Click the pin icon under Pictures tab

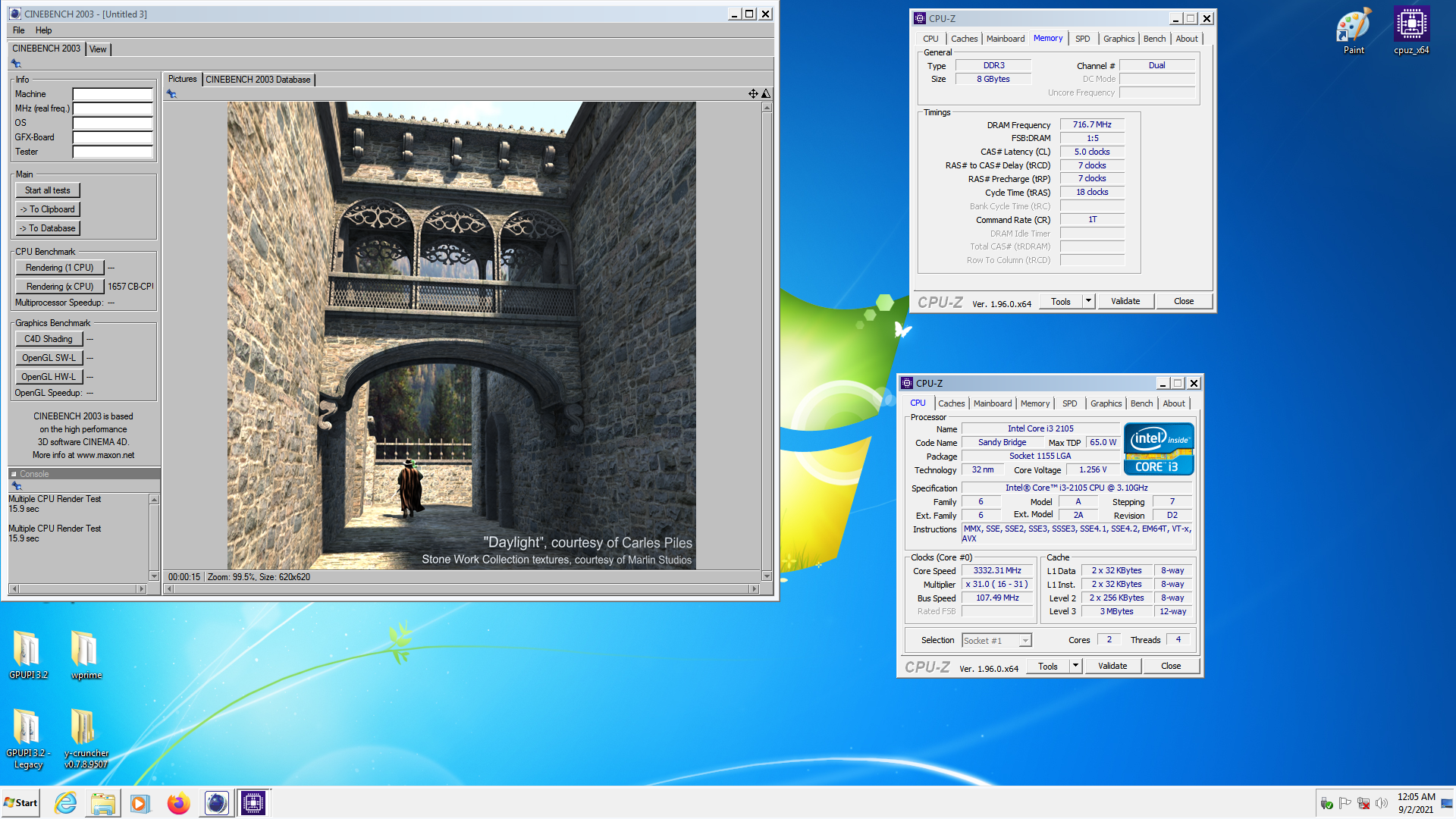point(171,94)
